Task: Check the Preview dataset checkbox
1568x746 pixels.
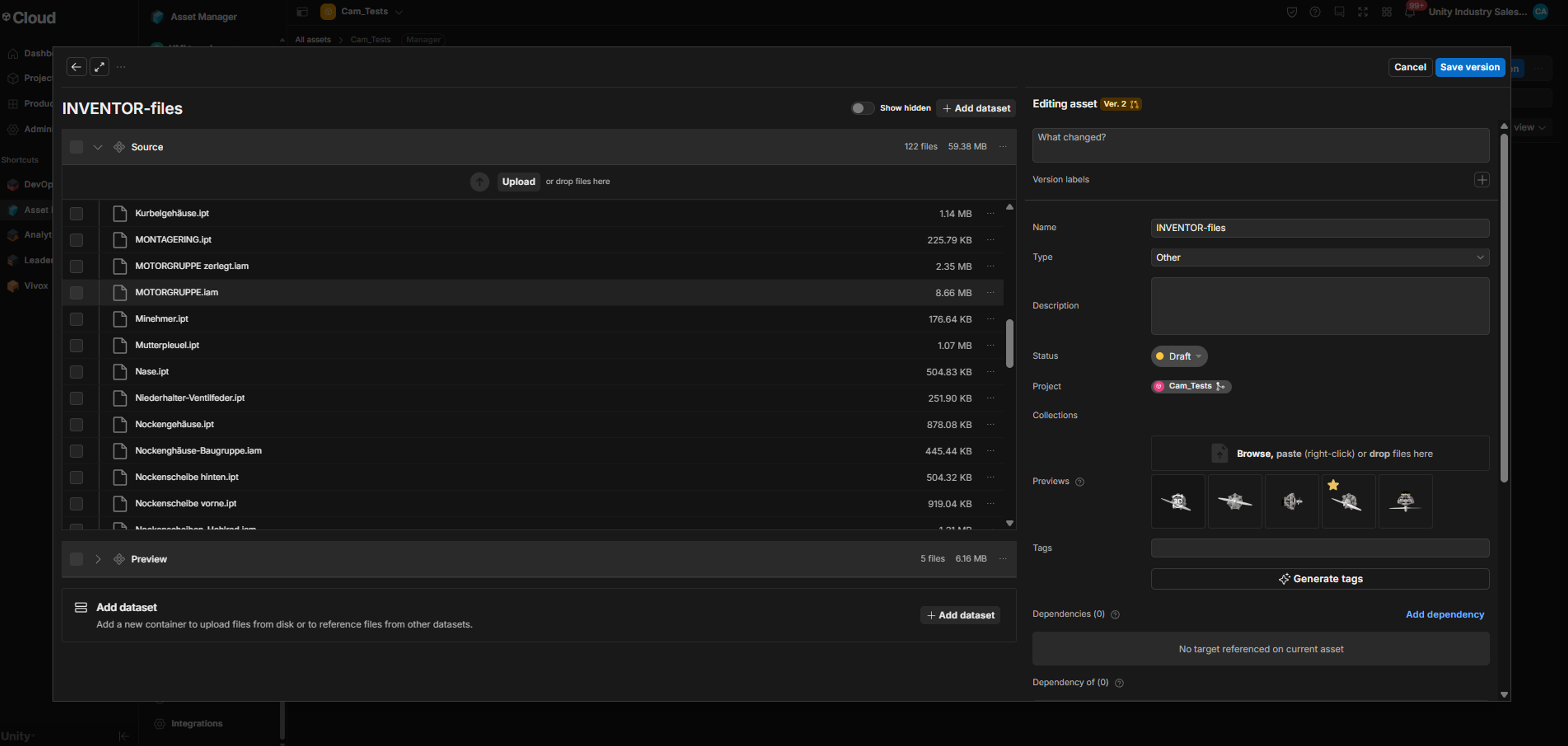Action: pos(76,559)
